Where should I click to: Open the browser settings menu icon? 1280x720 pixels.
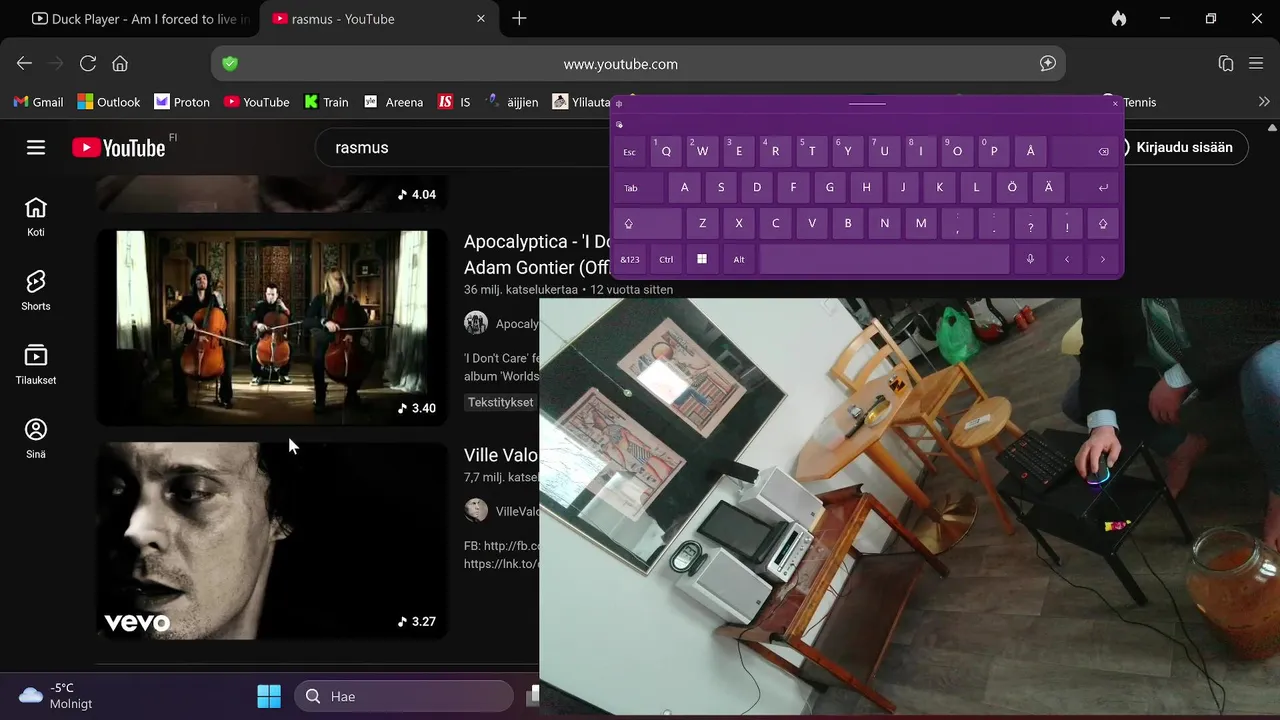point(1257,63)
